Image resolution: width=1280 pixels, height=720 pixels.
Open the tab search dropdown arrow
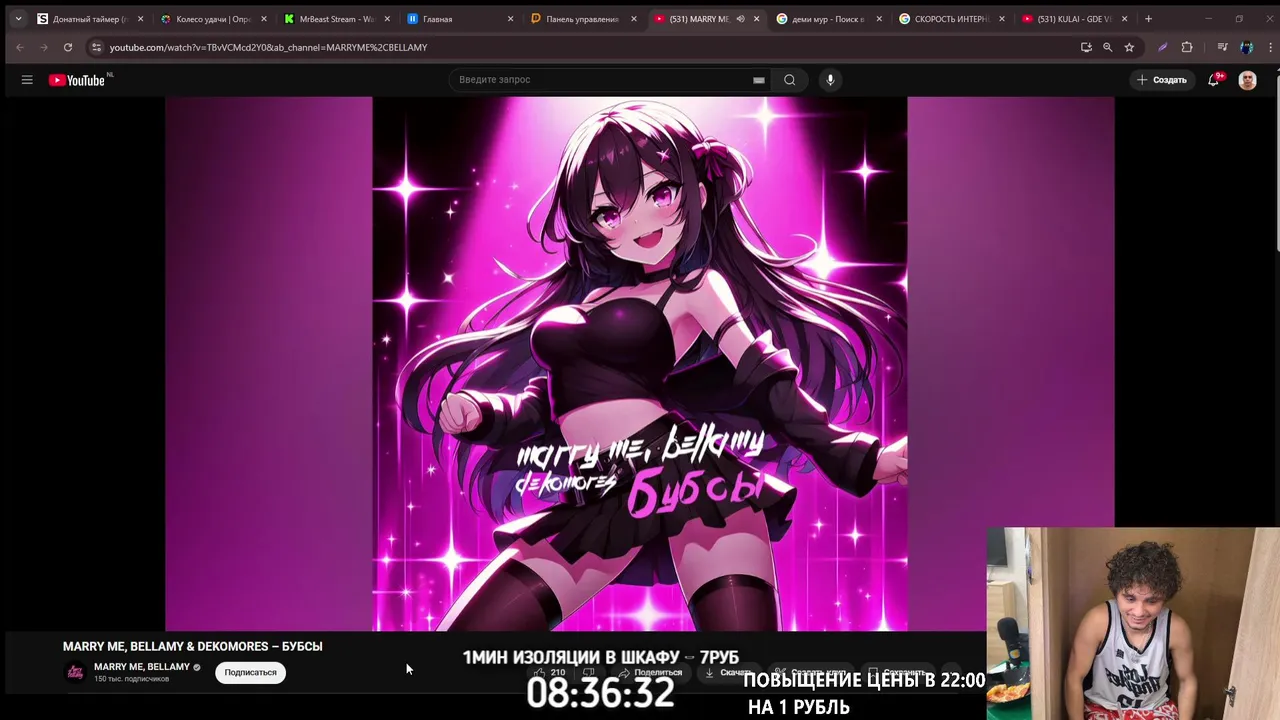(18, 19)
